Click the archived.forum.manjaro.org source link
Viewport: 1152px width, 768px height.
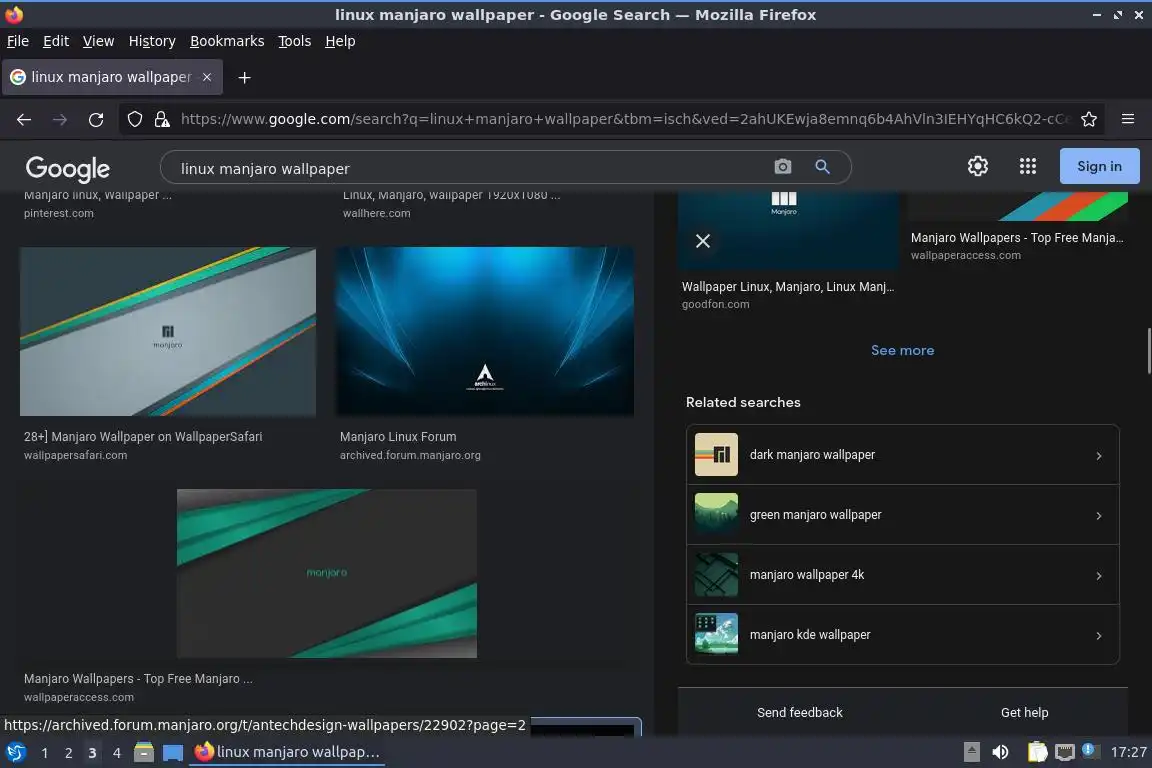tap(410, 455)
